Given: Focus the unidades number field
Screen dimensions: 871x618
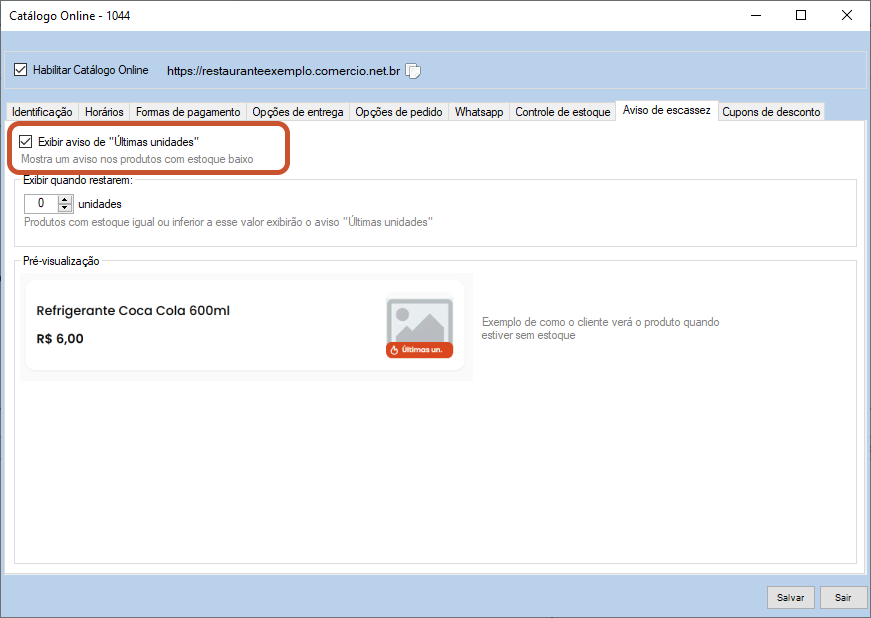Looking at the screenshot, I should [x=41, y=204].
